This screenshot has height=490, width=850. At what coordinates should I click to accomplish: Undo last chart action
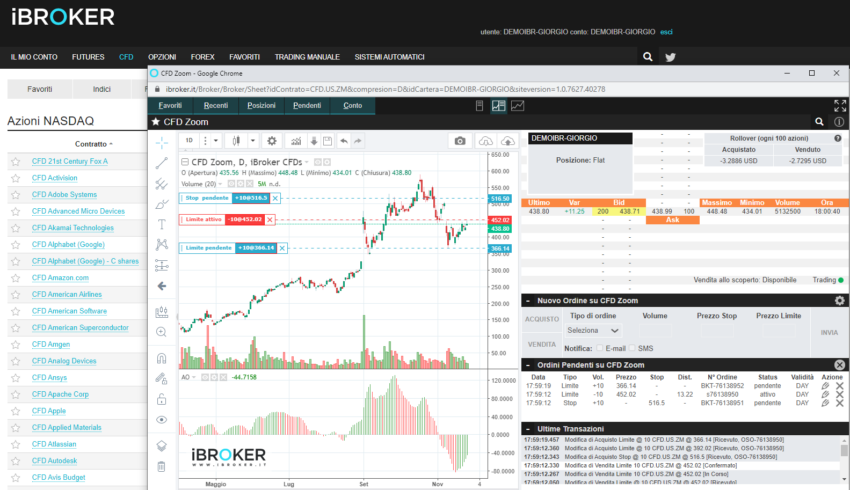[x=344, y=141]
